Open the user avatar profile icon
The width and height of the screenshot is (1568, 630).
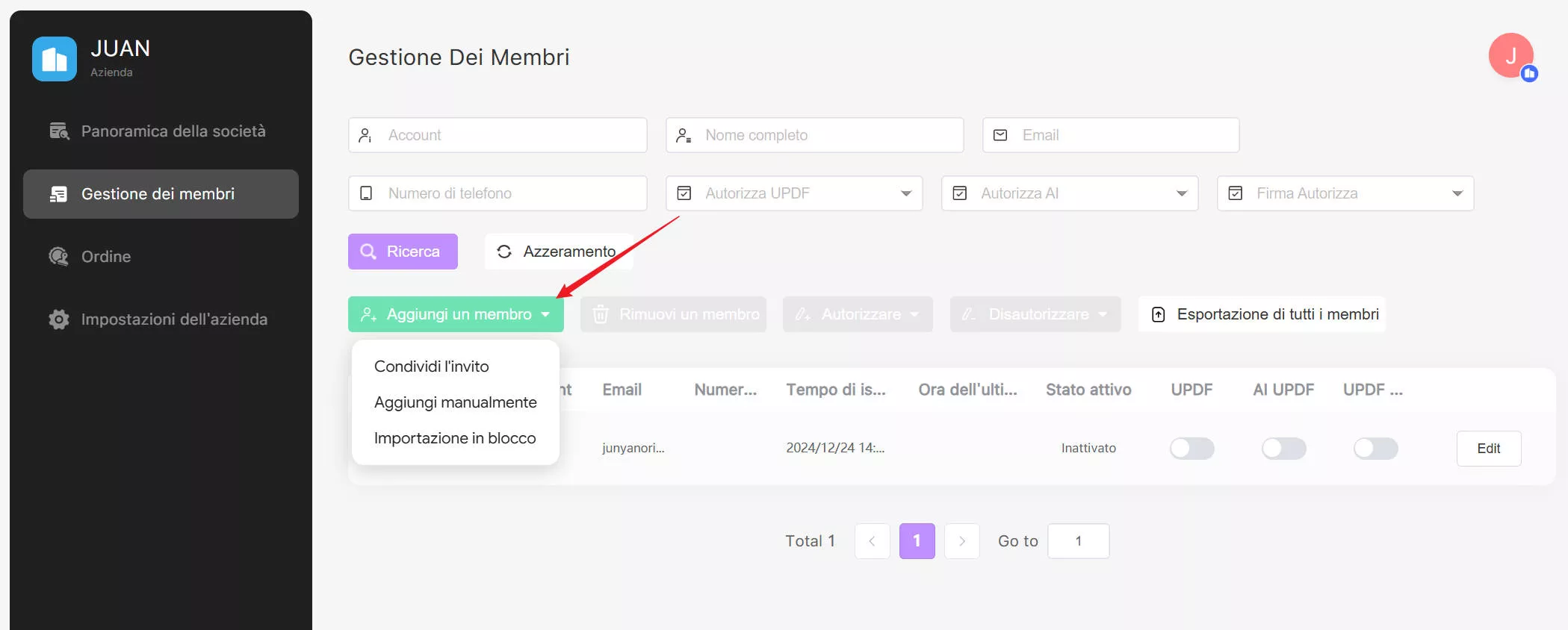pos(1510,55)
